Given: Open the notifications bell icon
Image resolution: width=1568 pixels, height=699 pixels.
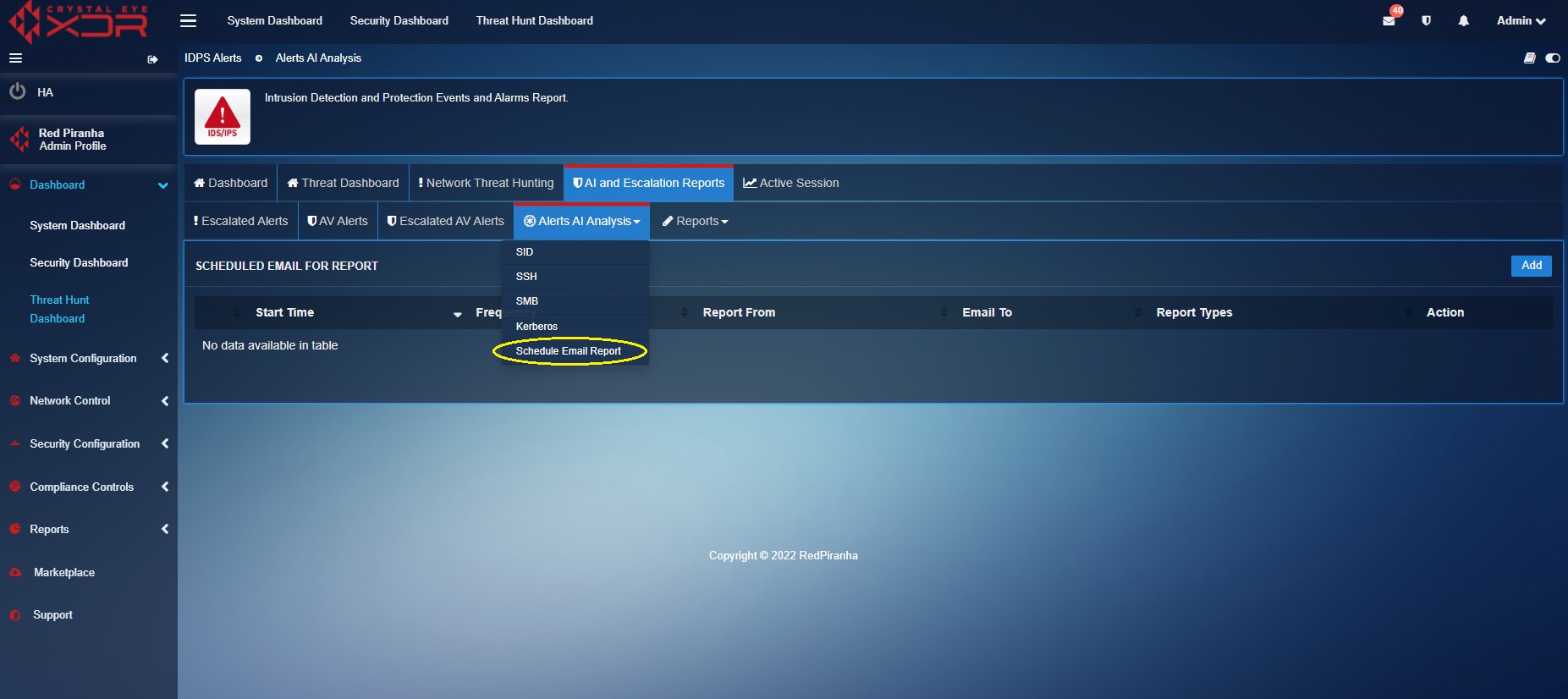Looking at the screenshot, I should (1463, 20).
